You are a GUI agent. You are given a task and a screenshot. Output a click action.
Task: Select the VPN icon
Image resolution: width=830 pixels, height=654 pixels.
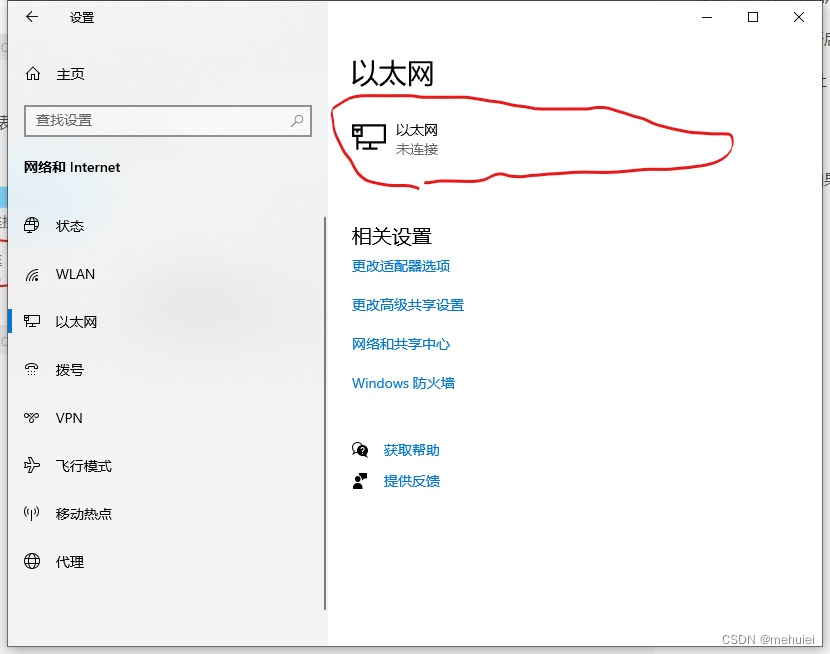32,417
